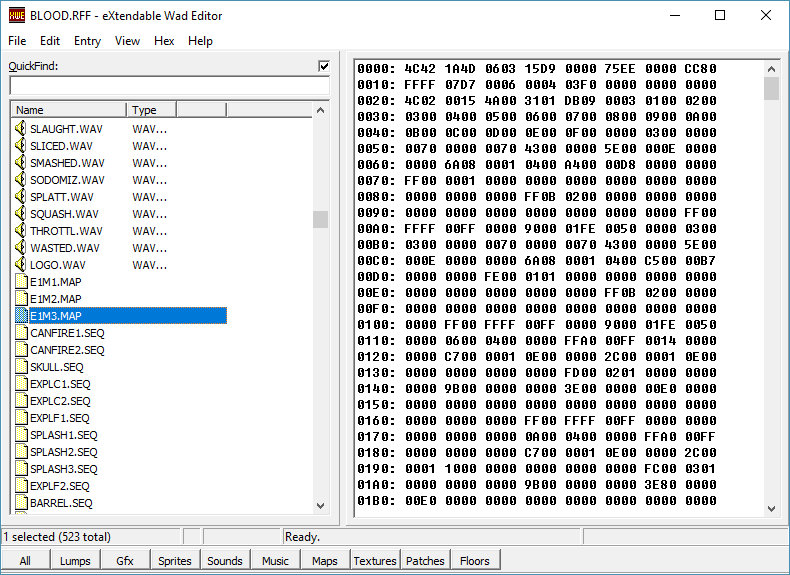
Task: Click the document icon next to SKULL.SEQ
Action: pyautogui.click(x=21, y=367)
